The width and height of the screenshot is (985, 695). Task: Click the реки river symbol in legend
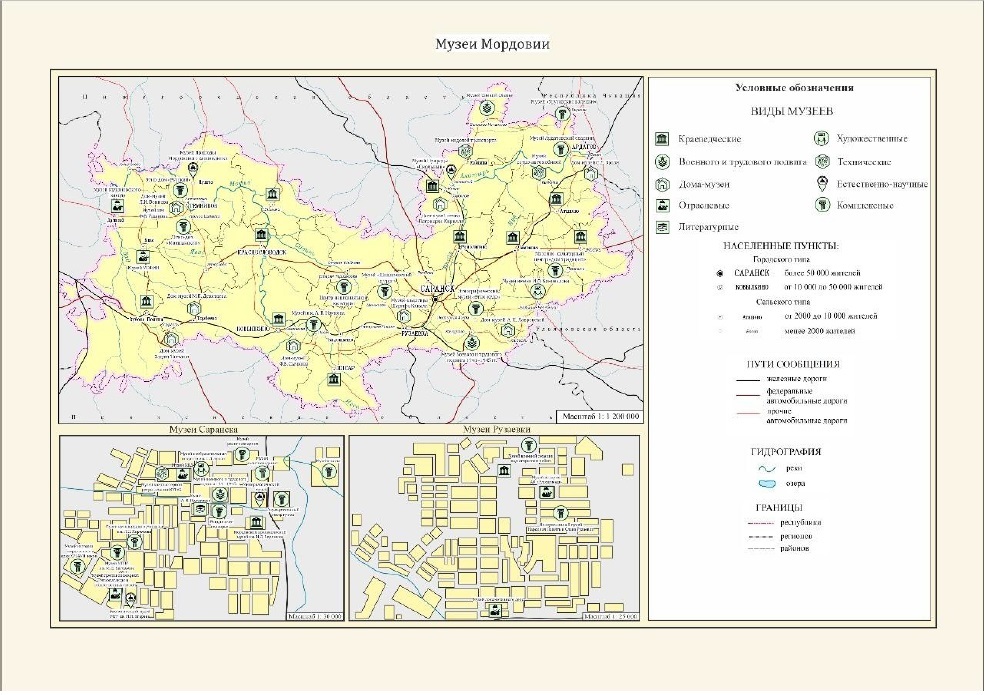pyautogui.click(x=767, y=467)
